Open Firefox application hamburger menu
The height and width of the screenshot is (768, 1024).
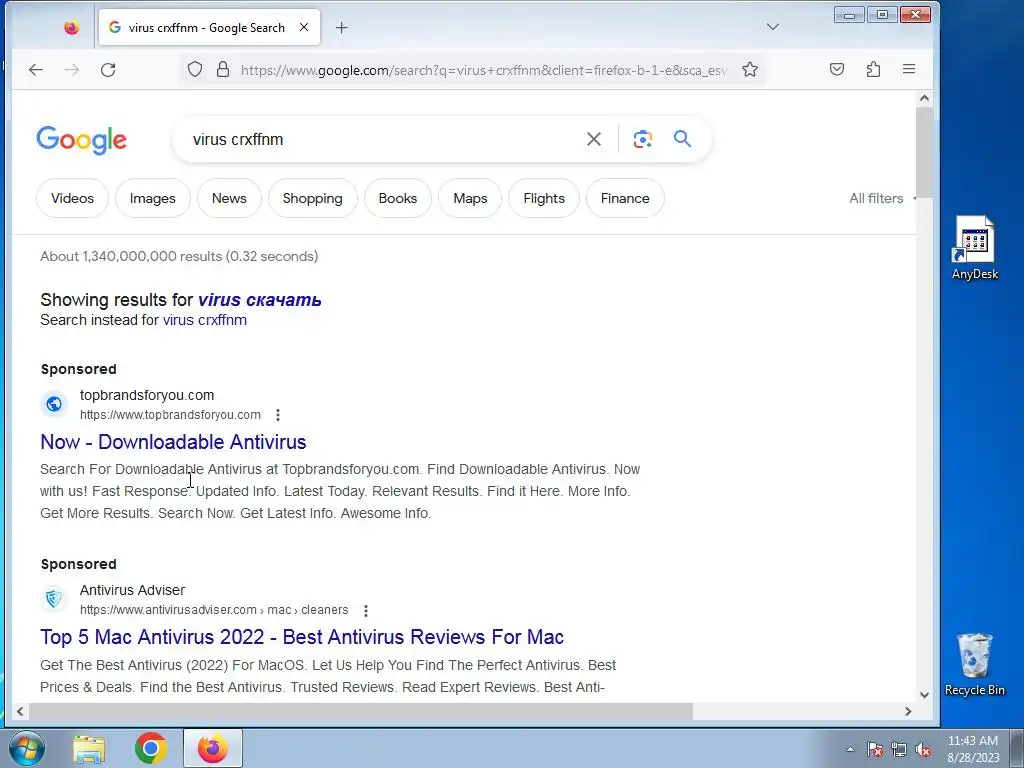tap(908, 69)
